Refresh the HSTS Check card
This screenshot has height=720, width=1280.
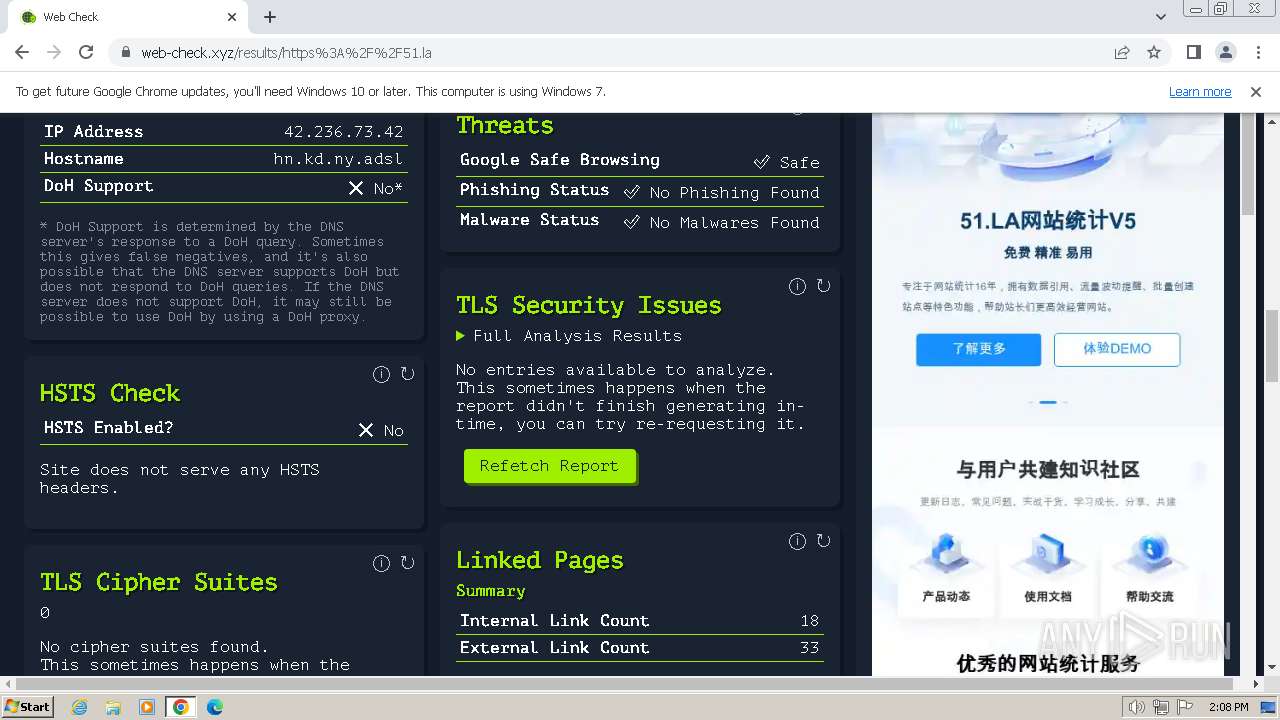coord(407,374)
